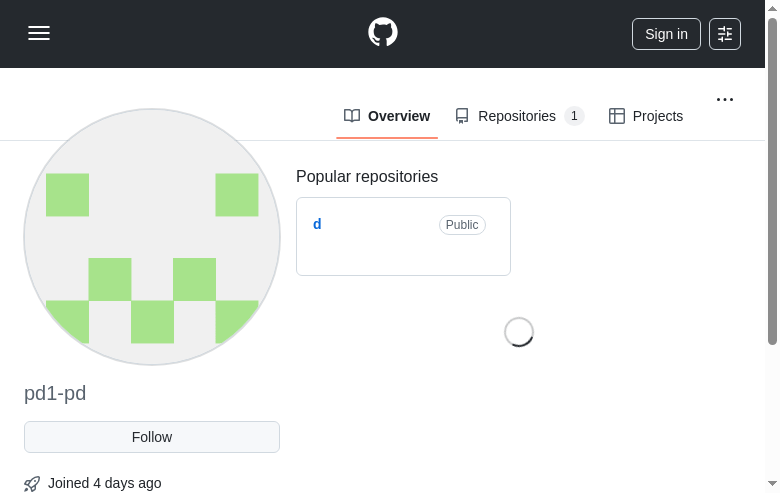Click the loading spinner below repositories
This screenshot has height=493, width=780.
click(519, 332)
